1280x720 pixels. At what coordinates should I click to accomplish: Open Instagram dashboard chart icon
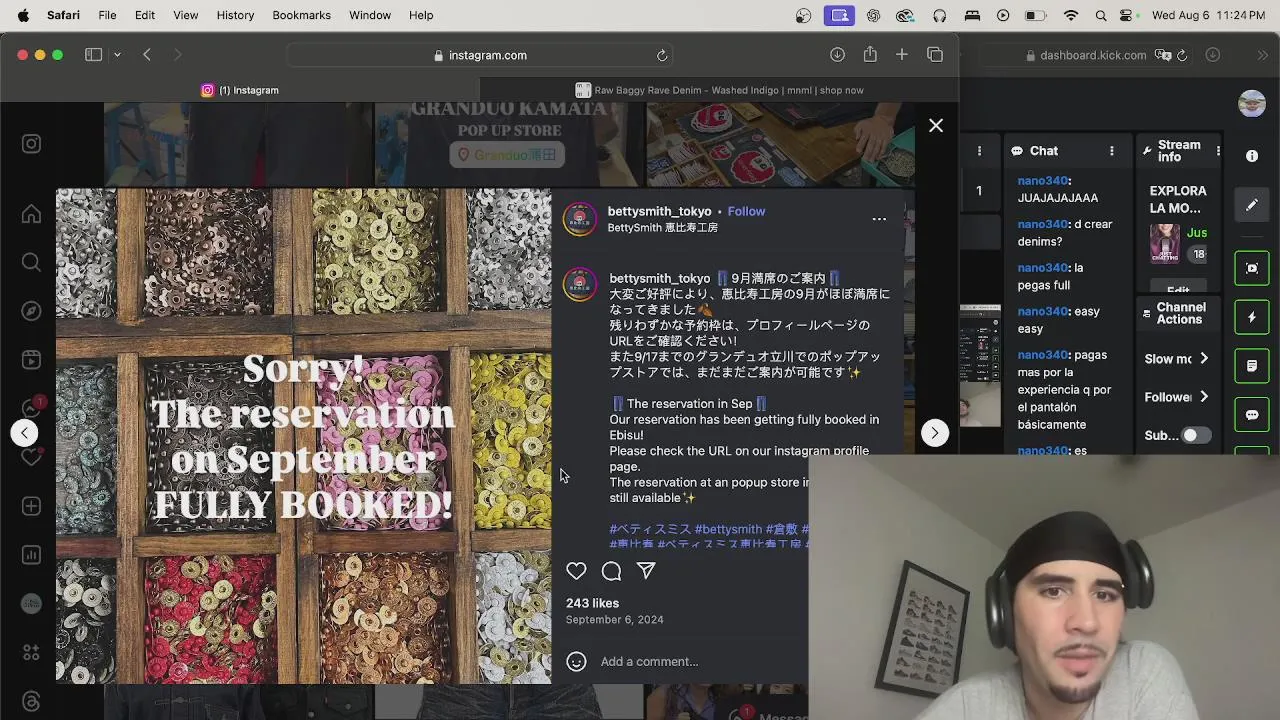pos(31,555)
